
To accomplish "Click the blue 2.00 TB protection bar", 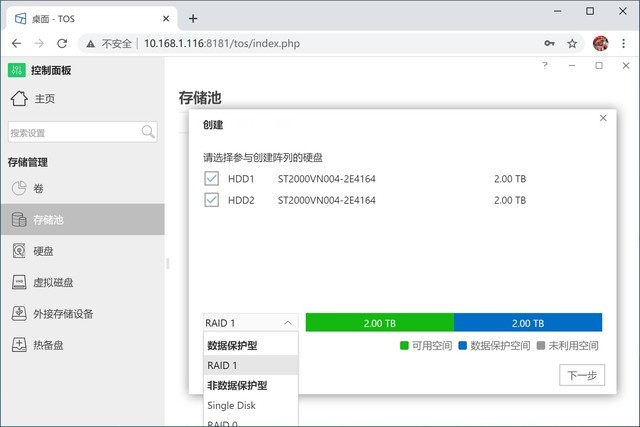I will pyautogui.click(x=528, y=322).
